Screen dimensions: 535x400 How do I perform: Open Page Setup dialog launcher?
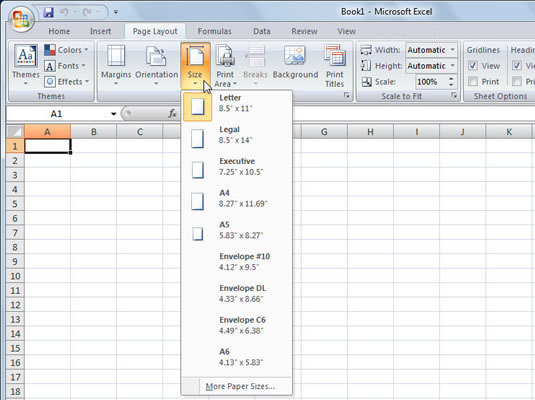point(347,96)
